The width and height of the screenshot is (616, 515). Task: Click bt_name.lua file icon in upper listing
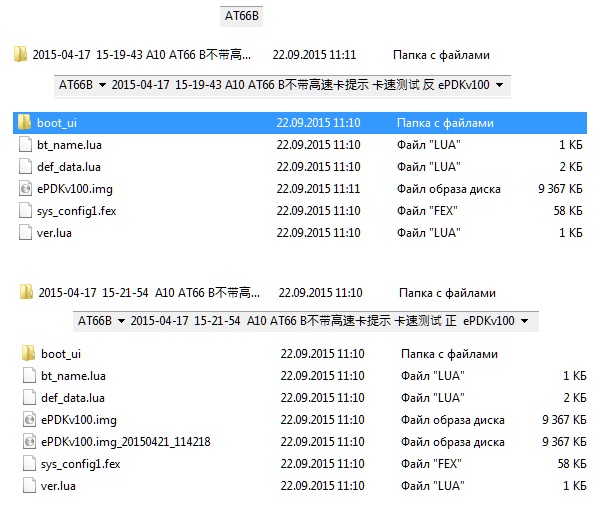[x=25, y=145]
